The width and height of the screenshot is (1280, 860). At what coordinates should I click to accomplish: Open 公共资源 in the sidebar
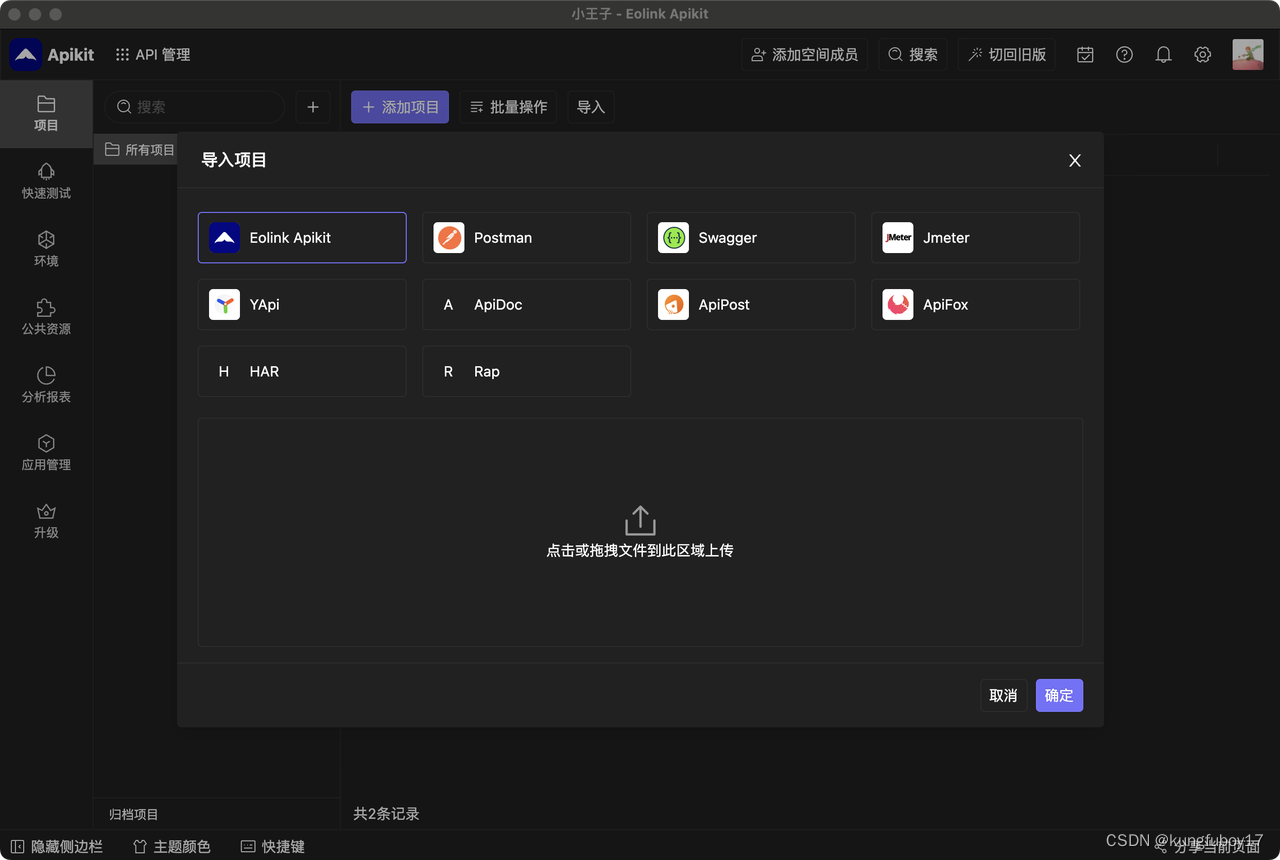pos(46,318)
